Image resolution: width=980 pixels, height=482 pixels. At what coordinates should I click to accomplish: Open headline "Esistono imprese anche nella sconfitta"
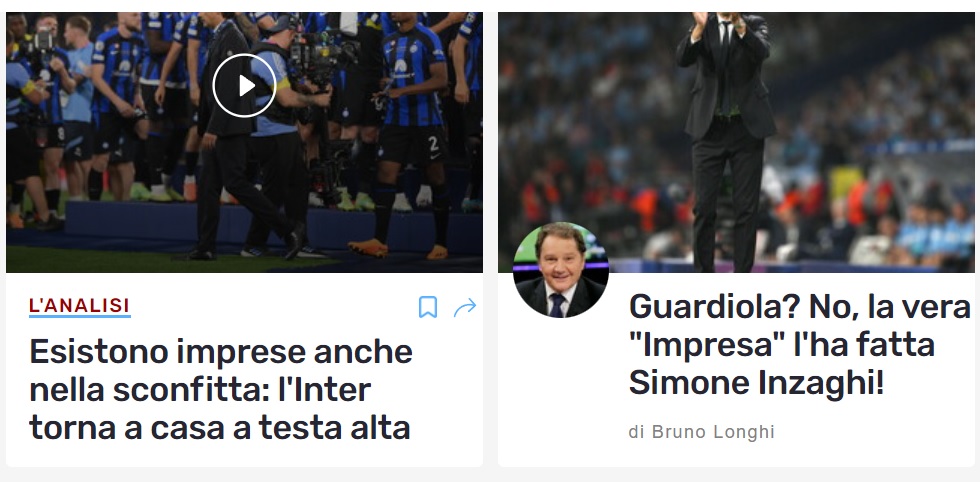point(221,389)
